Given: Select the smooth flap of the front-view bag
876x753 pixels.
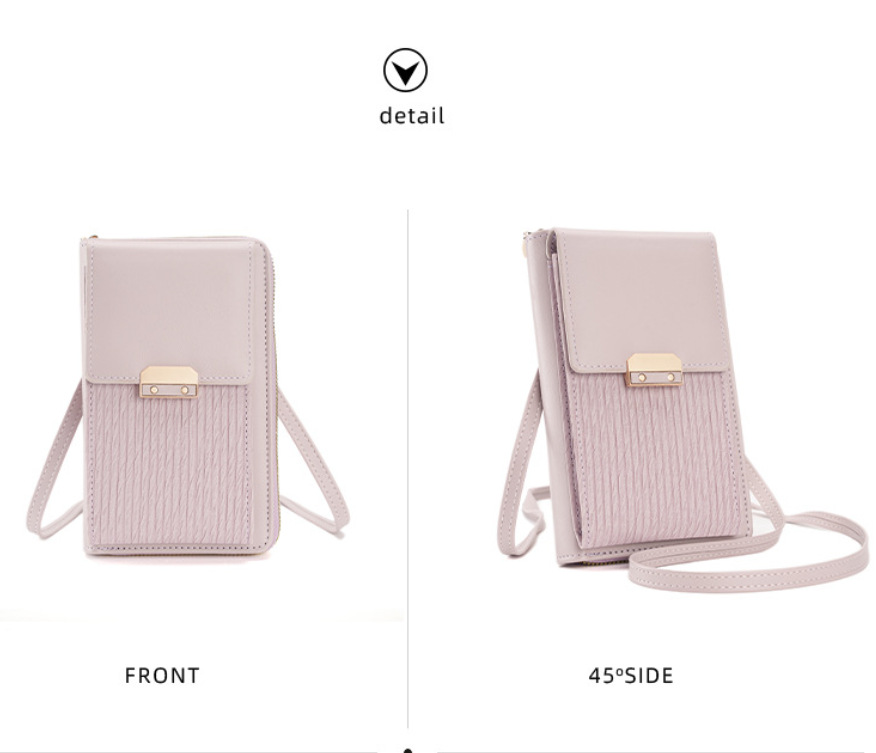Looking at the screenshot, I should tap(170, 307).
